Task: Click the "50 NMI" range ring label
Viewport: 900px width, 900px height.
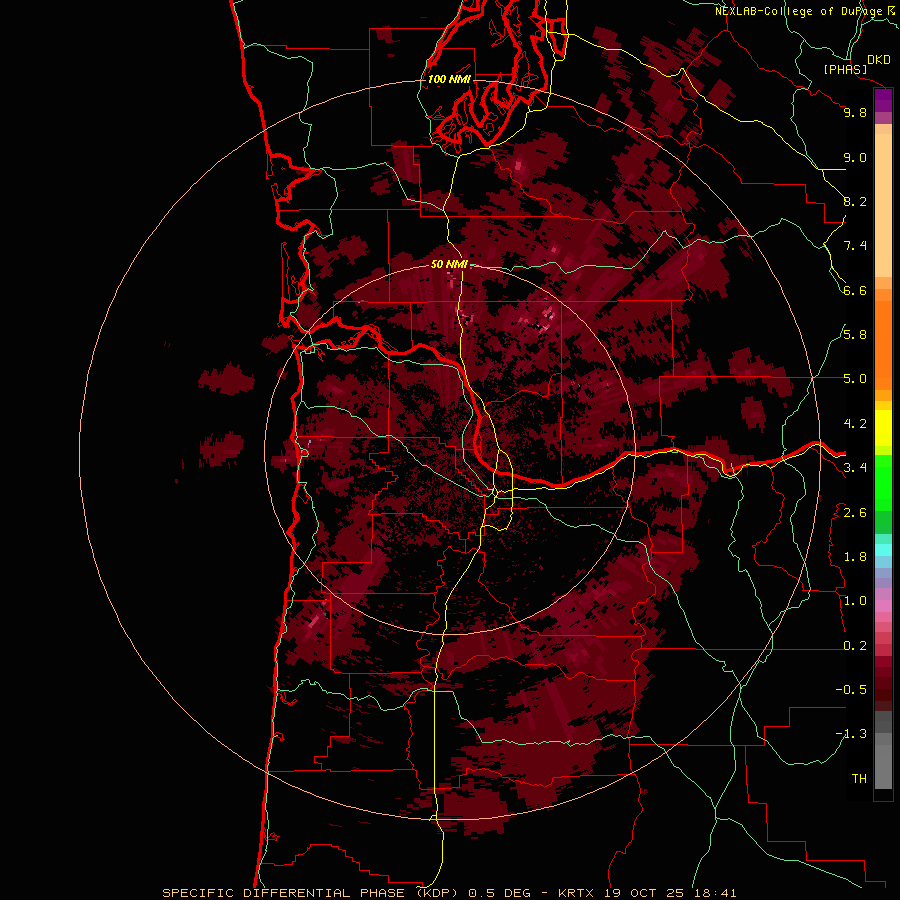Action: click(x=449, y=264)
